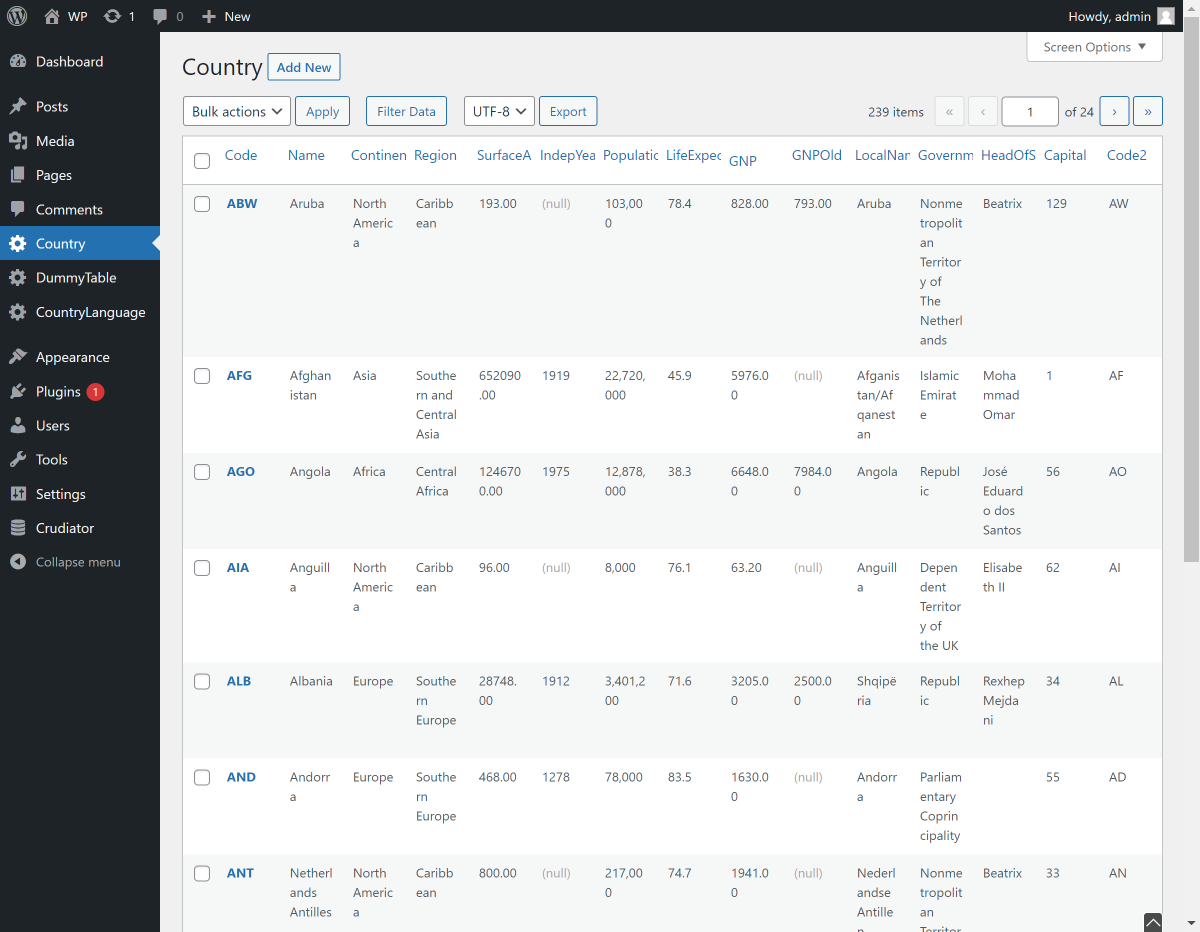Click the Crudiator database icon
This screenshot has height=932, width=1200.
18,528
